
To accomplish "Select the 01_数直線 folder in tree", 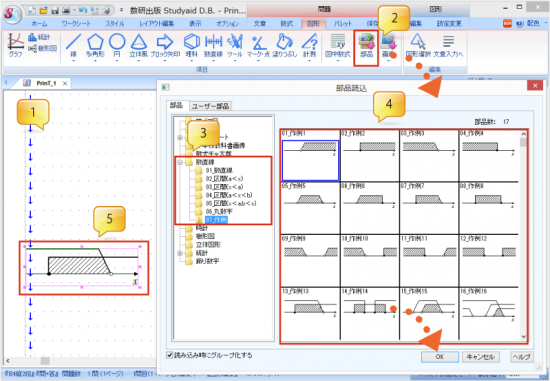I will [x=219, y=171].
